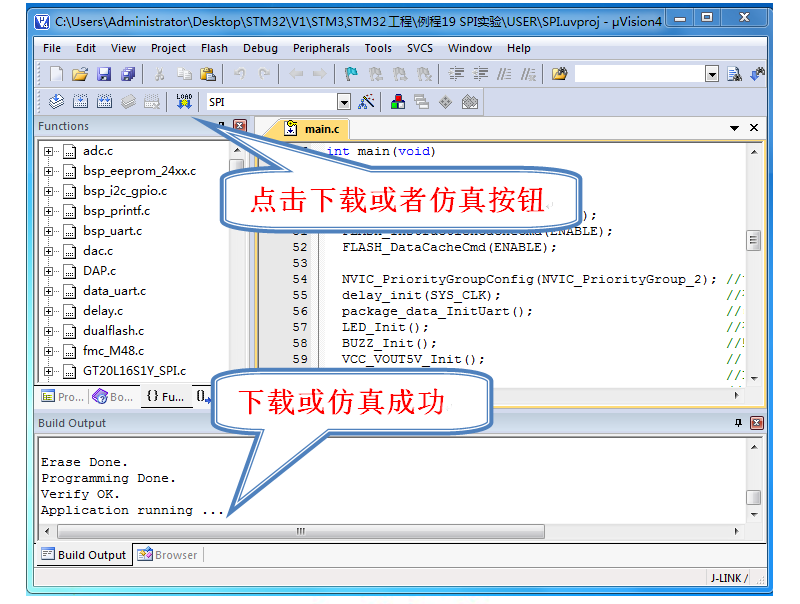Viewport: 800px width, 604px height.
Task: Pin the Build Output panel
Action: 738,422
